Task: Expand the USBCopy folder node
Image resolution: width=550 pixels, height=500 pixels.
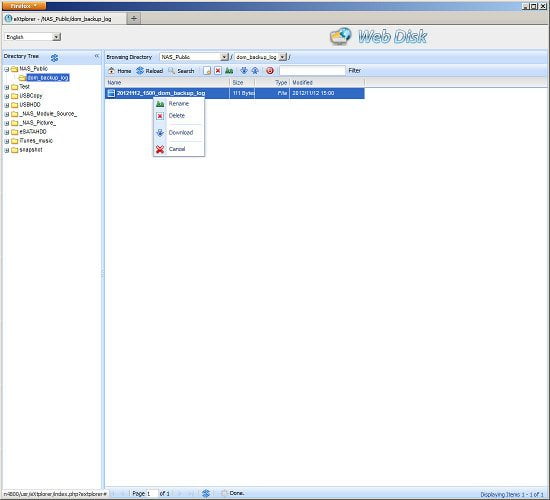Action: click(7, 96)
